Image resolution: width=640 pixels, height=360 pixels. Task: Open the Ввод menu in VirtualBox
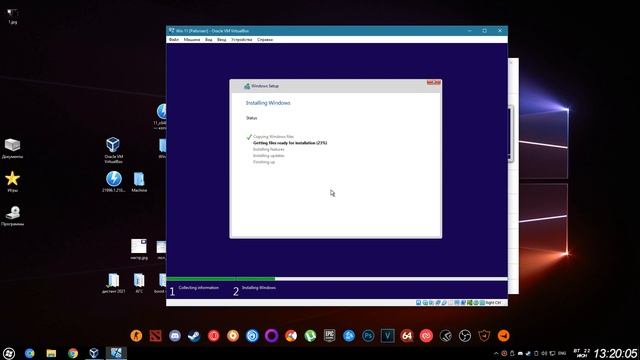pos(221,40)
